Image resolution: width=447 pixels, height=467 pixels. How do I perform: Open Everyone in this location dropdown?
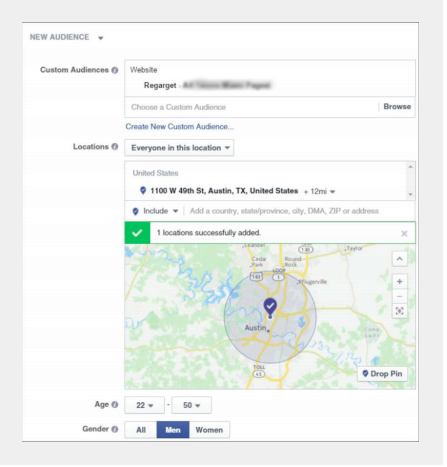pyautogui.click(x=179, y=148)
